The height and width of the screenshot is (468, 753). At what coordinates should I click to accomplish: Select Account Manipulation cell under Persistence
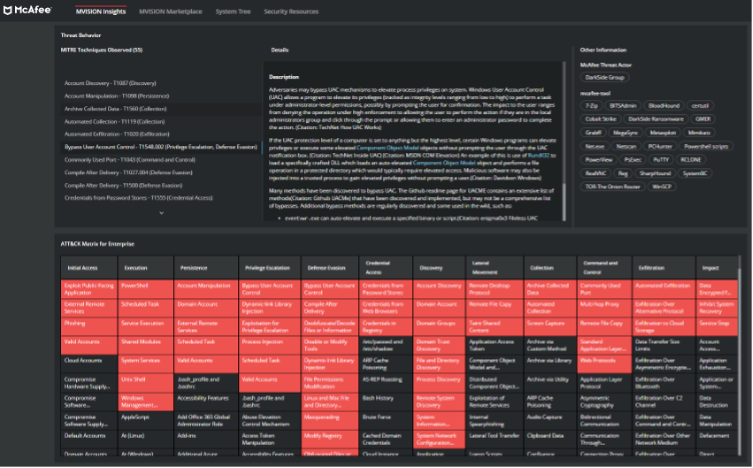coord(206,289)
